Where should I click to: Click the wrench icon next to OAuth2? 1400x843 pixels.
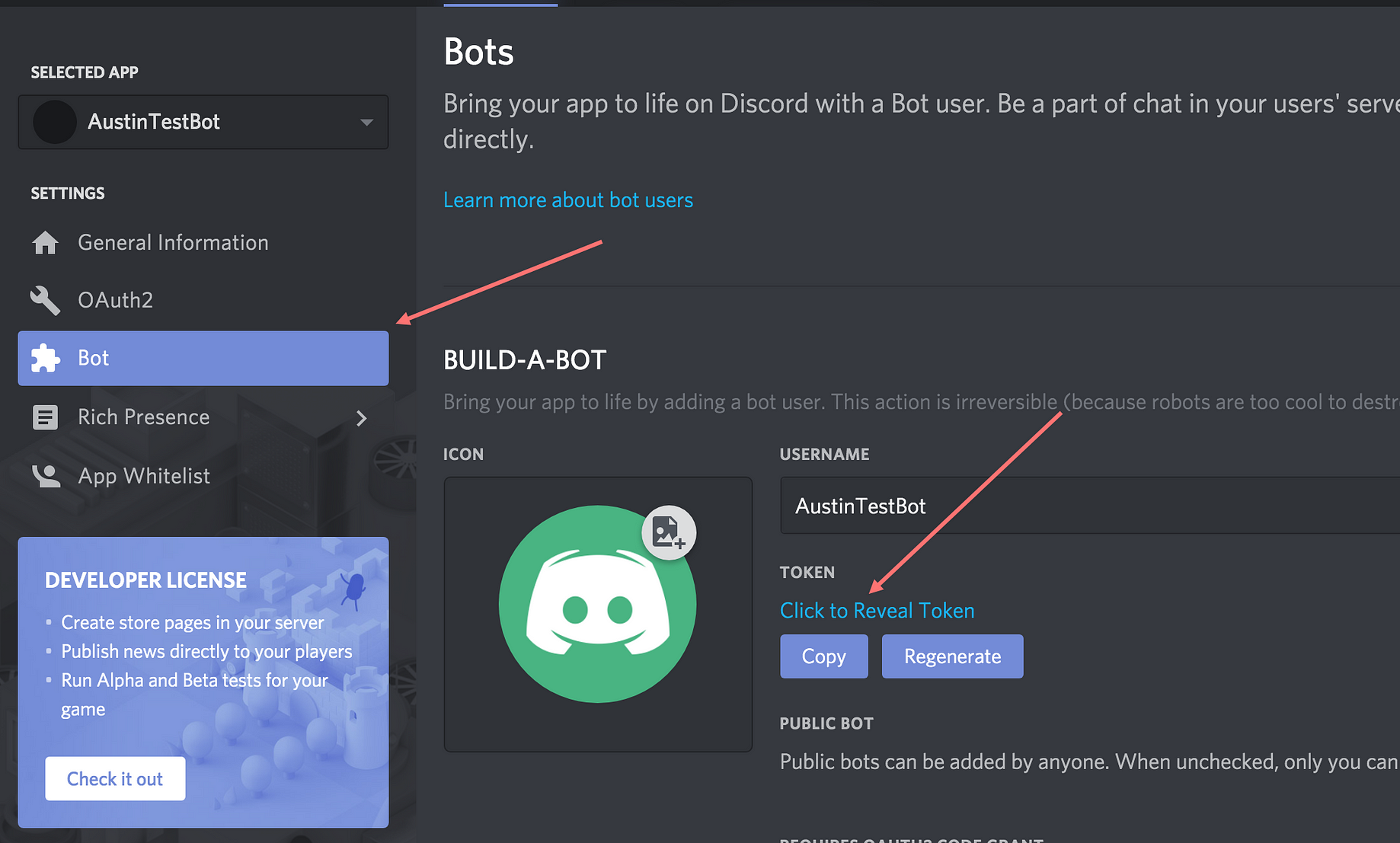45,300
